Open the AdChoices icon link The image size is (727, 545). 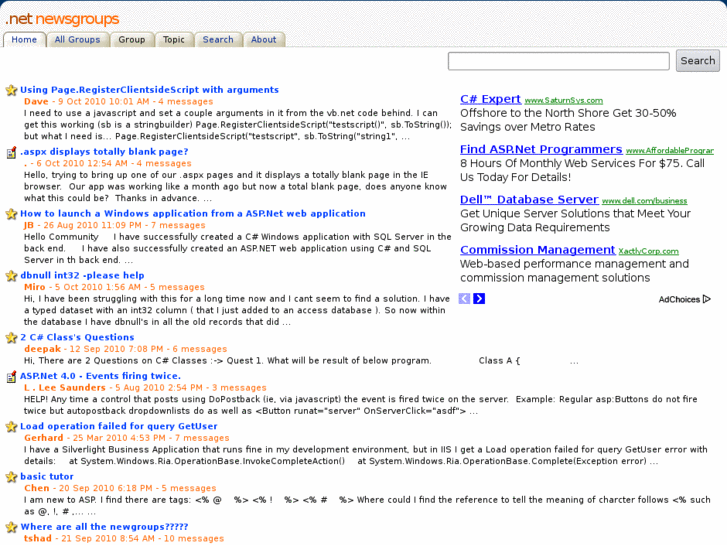(x=684, y=299)
